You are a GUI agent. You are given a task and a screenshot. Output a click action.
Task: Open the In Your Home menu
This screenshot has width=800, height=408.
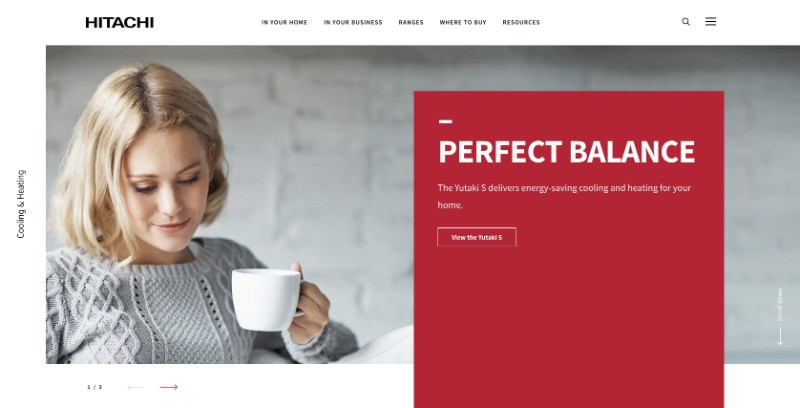coord(284,22)
